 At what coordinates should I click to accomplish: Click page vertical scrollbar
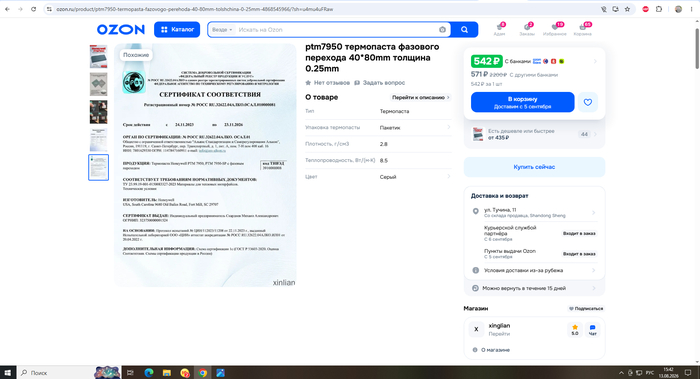696,48
